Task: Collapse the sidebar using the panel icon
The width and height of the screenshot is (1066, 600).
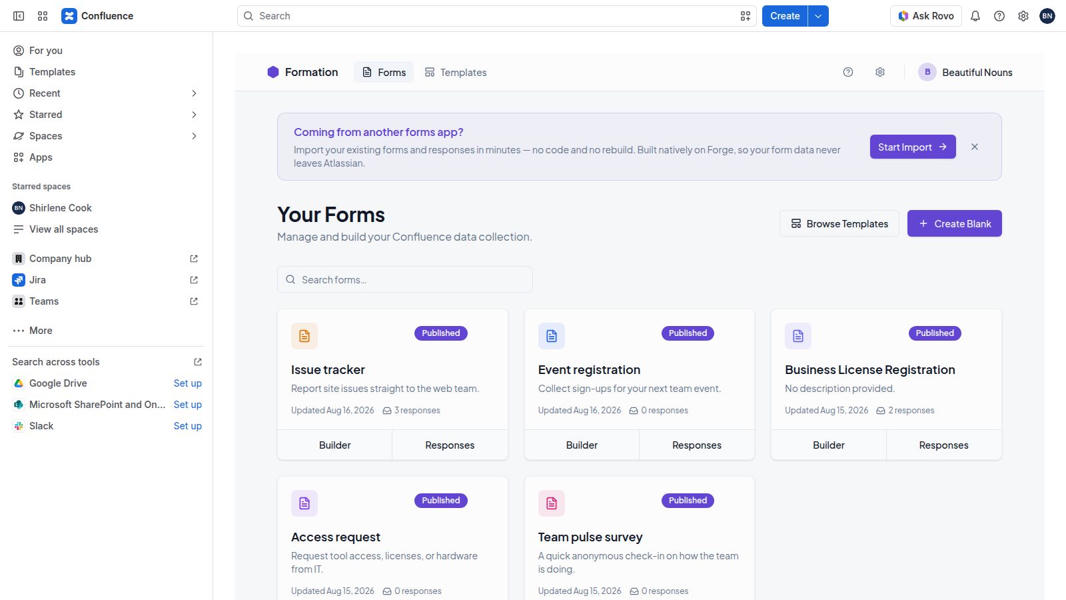Action: click(18, 16)
